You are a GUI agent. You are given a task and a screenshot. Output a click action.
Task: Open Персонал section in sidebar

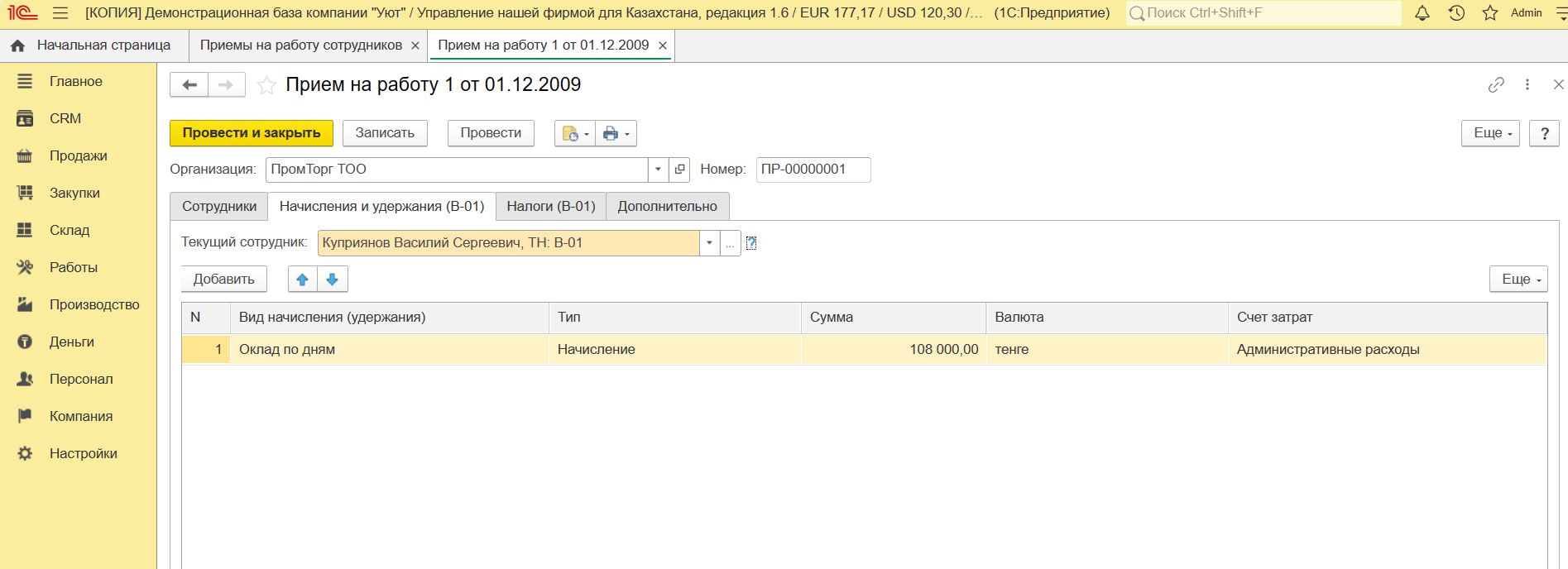[x=80, y=379]
